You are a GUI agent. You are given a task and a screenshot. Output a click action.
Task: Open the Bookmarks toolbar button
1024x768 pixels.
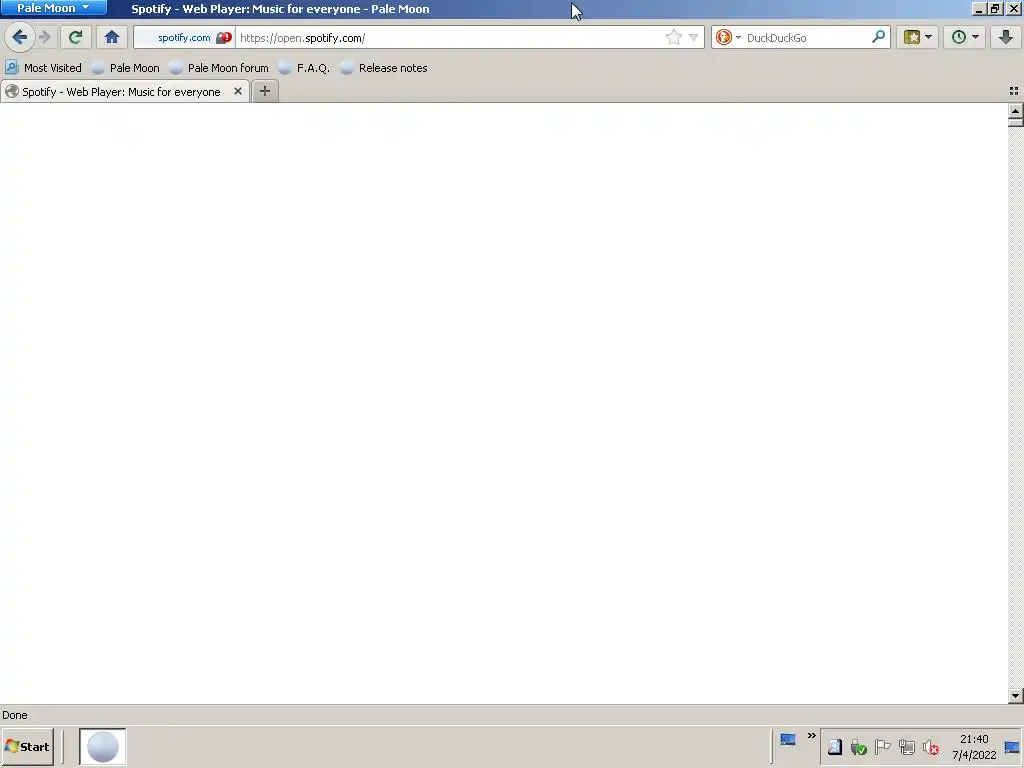coord(912,37)
